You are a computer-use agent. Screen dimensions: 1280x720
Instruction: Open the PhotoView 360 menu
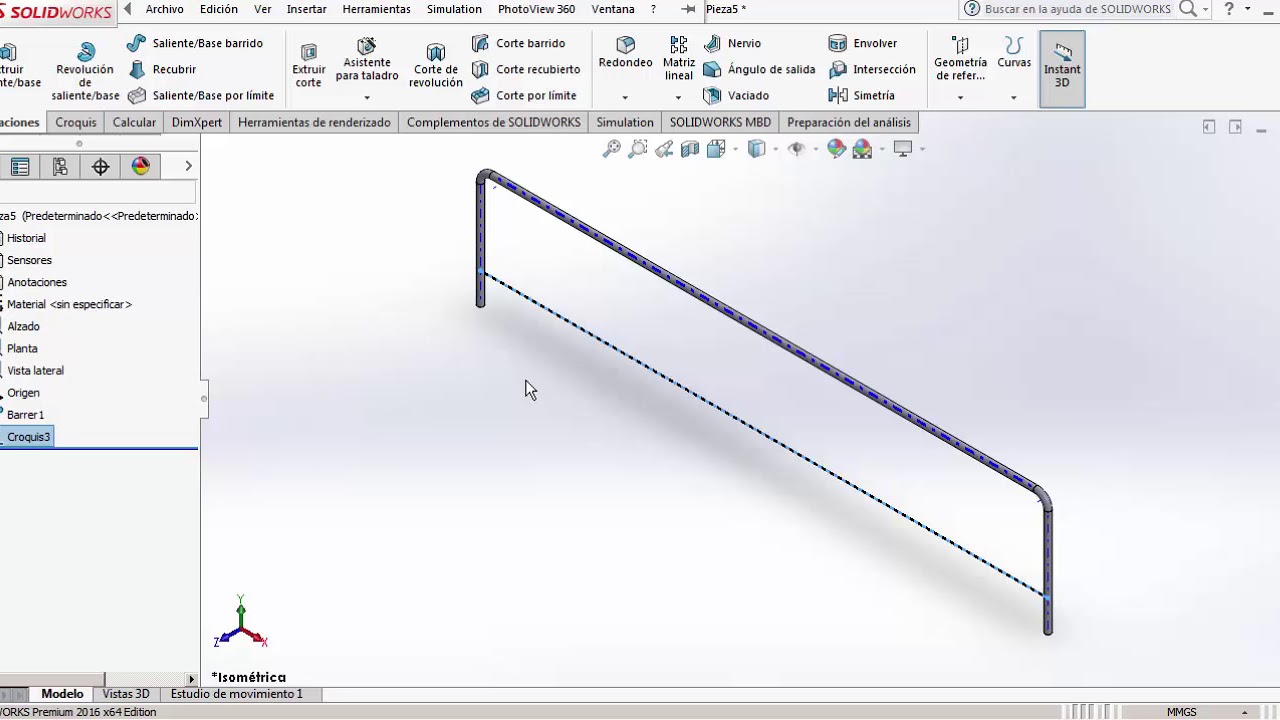pos(536,9)
